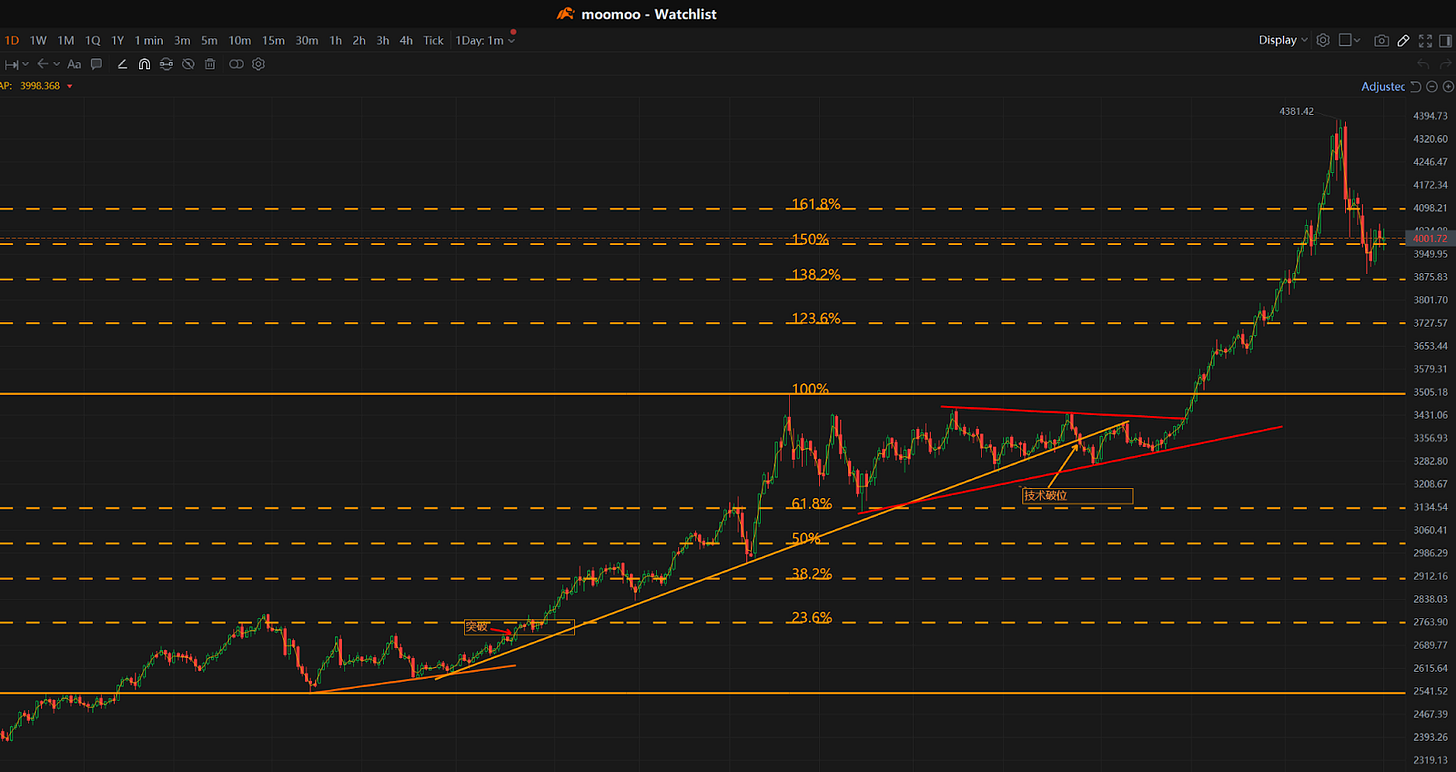The image size is (1456, 772).
Task: Open drawing tool settings gear
Action: [x=258, y=64]
